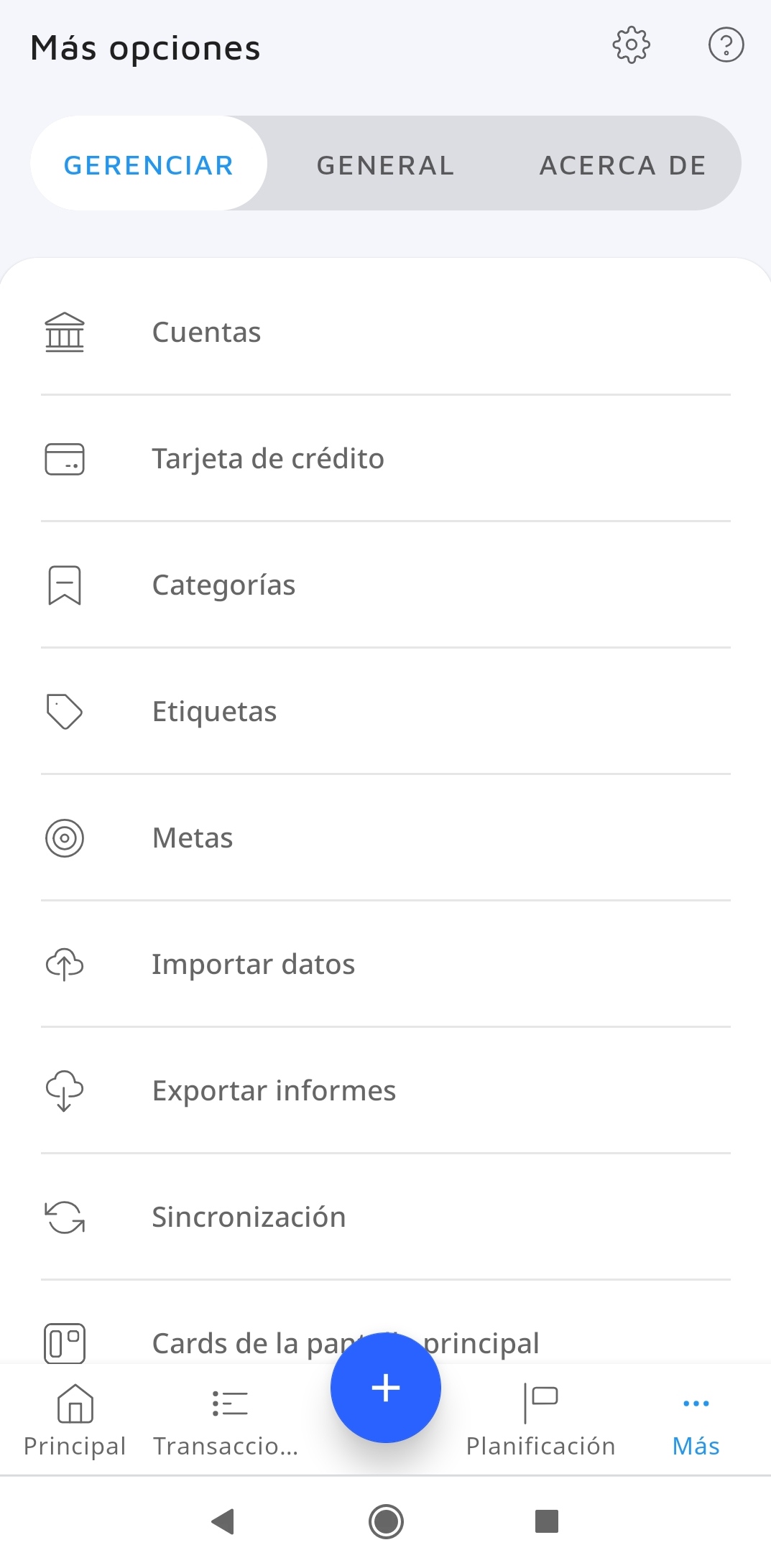This screenshot has width=771, height=1568.
Task: Open the Sincronización option
Action: tap(249, 1217)
